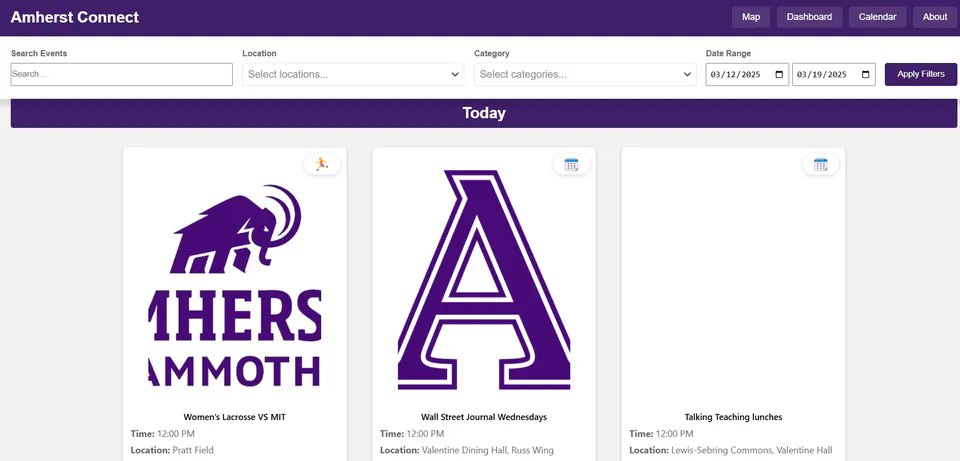This screenshot has height=461, width=960.
Task: Focus the Search Events input field
Action: (122, 74)
